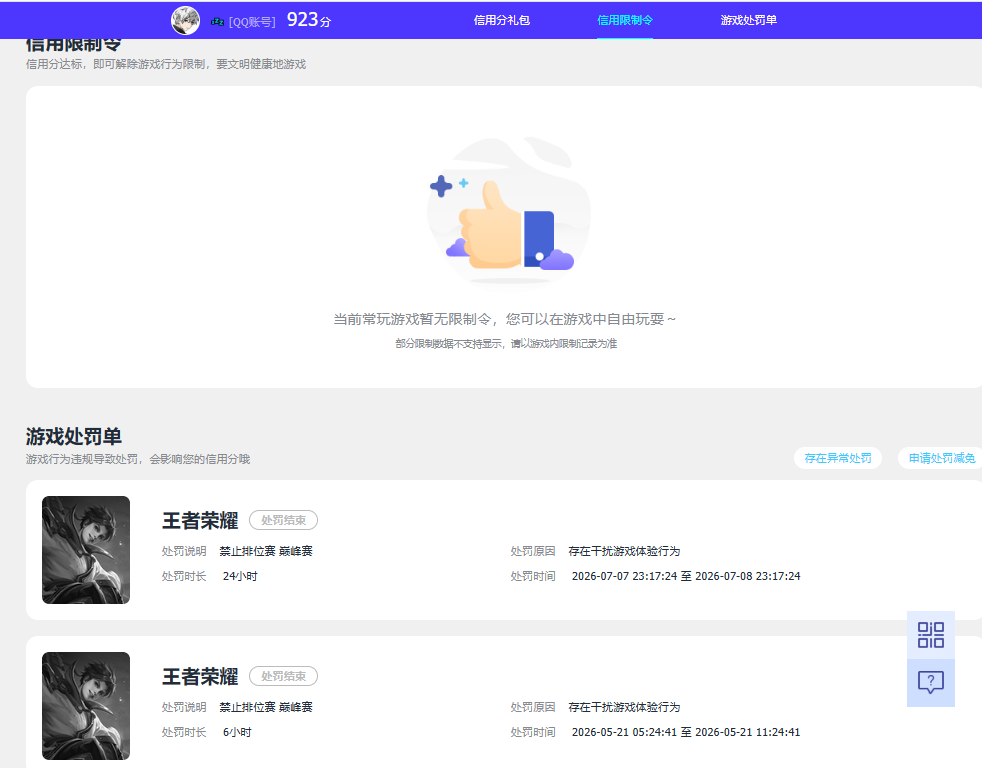This screenshot has width=982, height=768.
Task: Click time range 2026-05-21 05:24:41 至 11:24:41
Action: coord(686,732)
